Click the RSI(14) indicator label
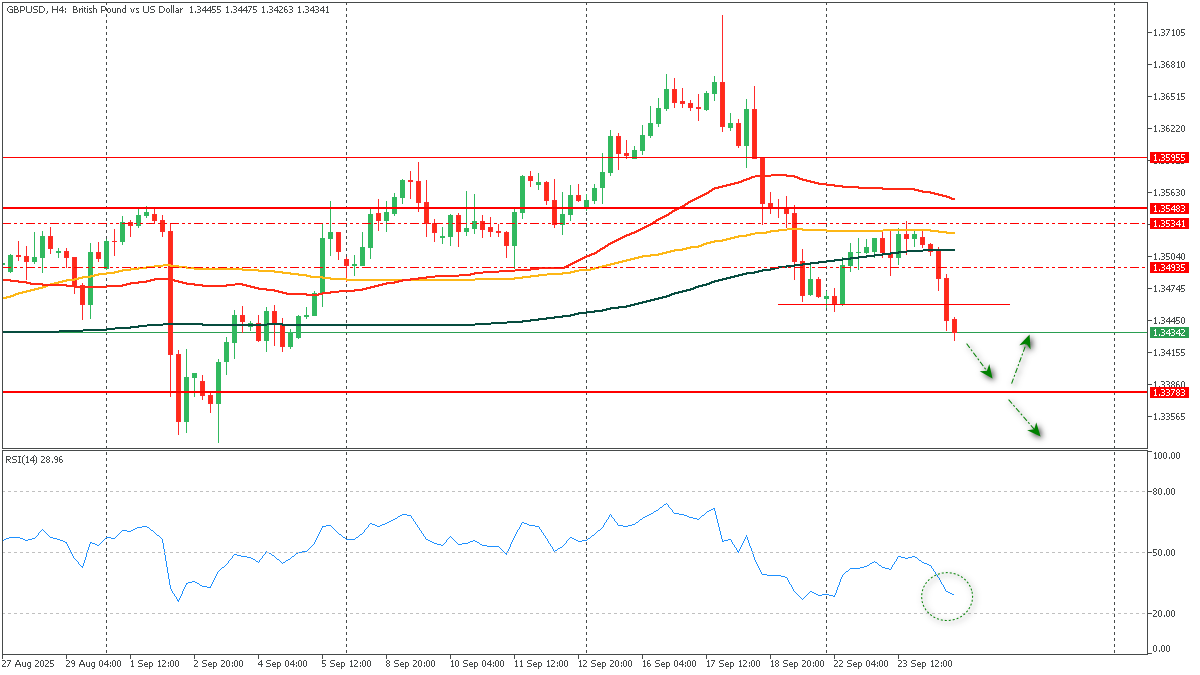This screenshot has height=675, width=1200. pos(28,459)
